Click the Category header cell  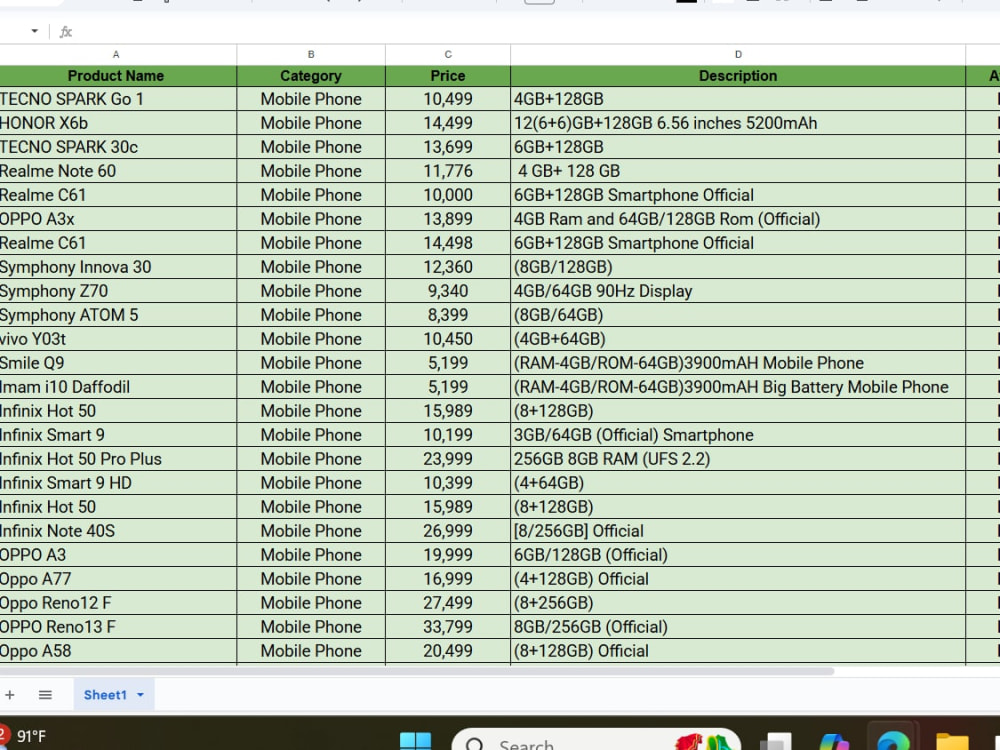(x=311, y=76)
